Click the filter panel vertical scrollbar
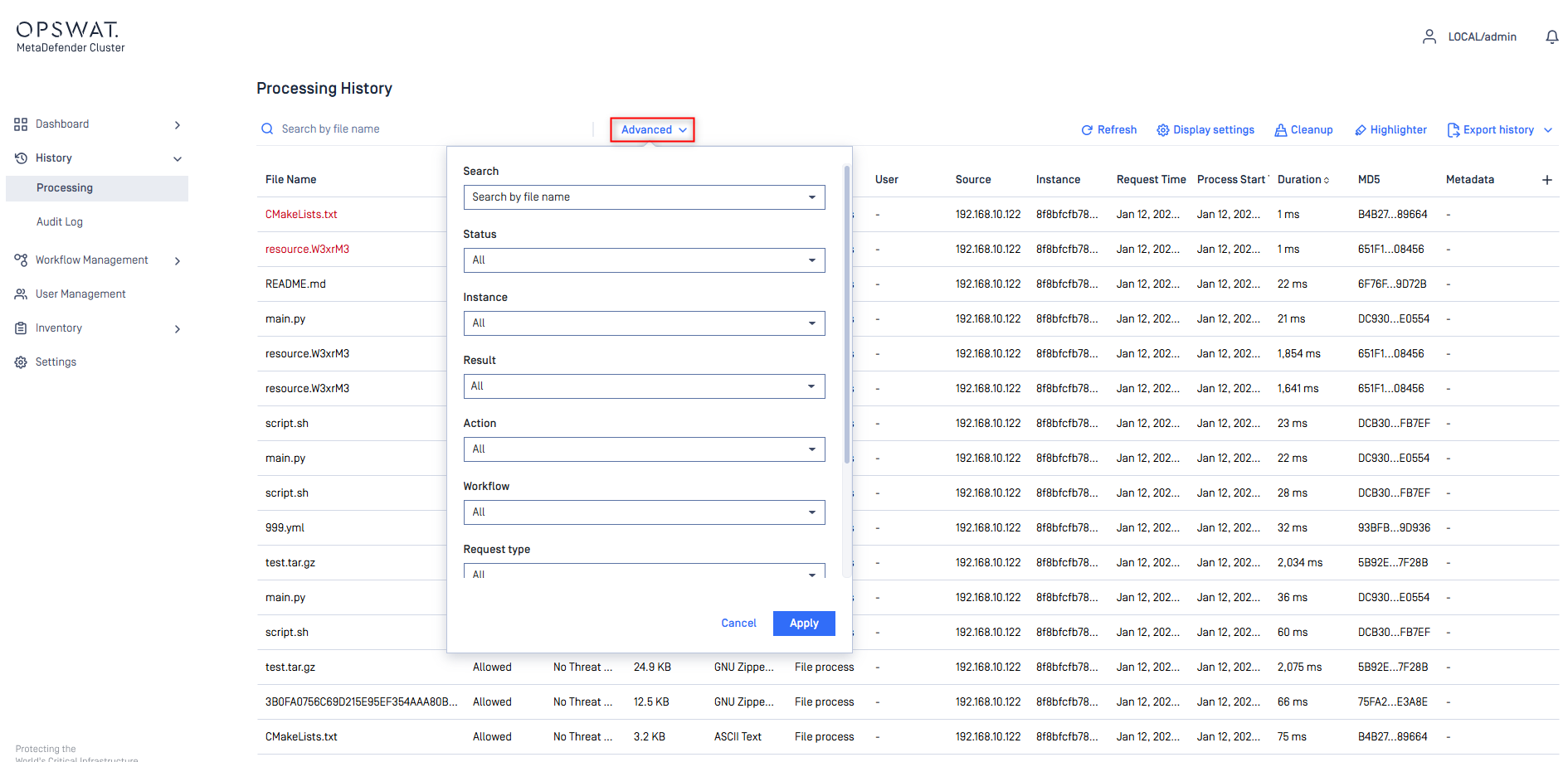 846,315
